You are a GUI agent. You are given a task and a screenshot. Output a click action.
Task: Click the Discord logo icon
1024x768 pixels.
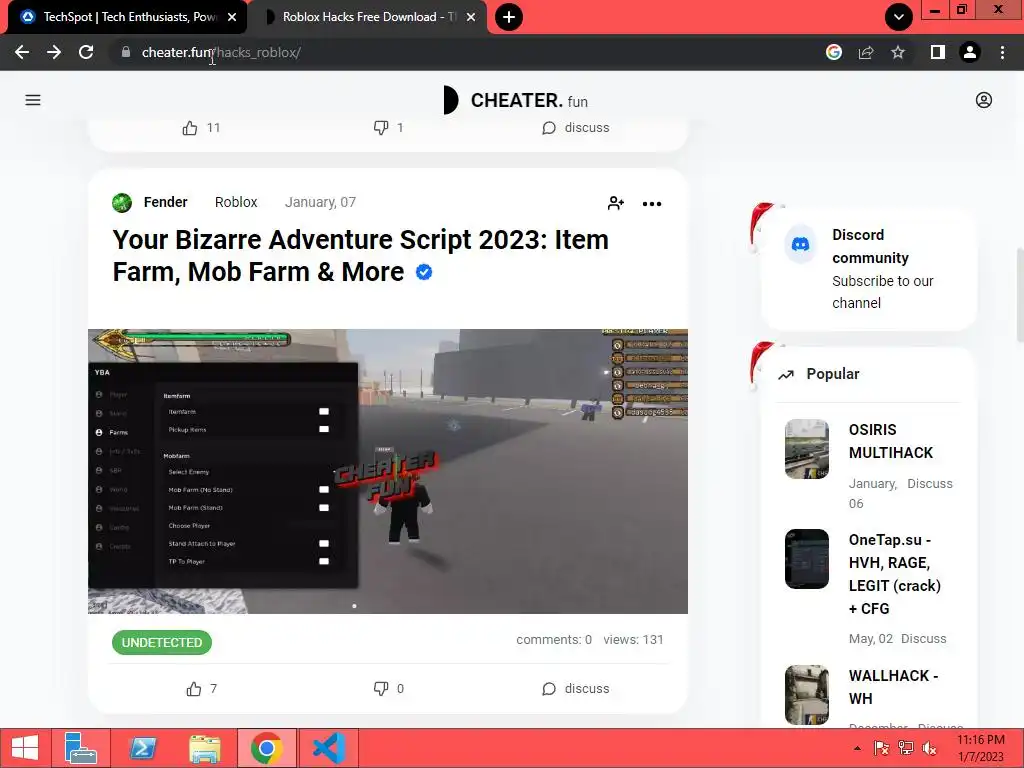[801, 245]
